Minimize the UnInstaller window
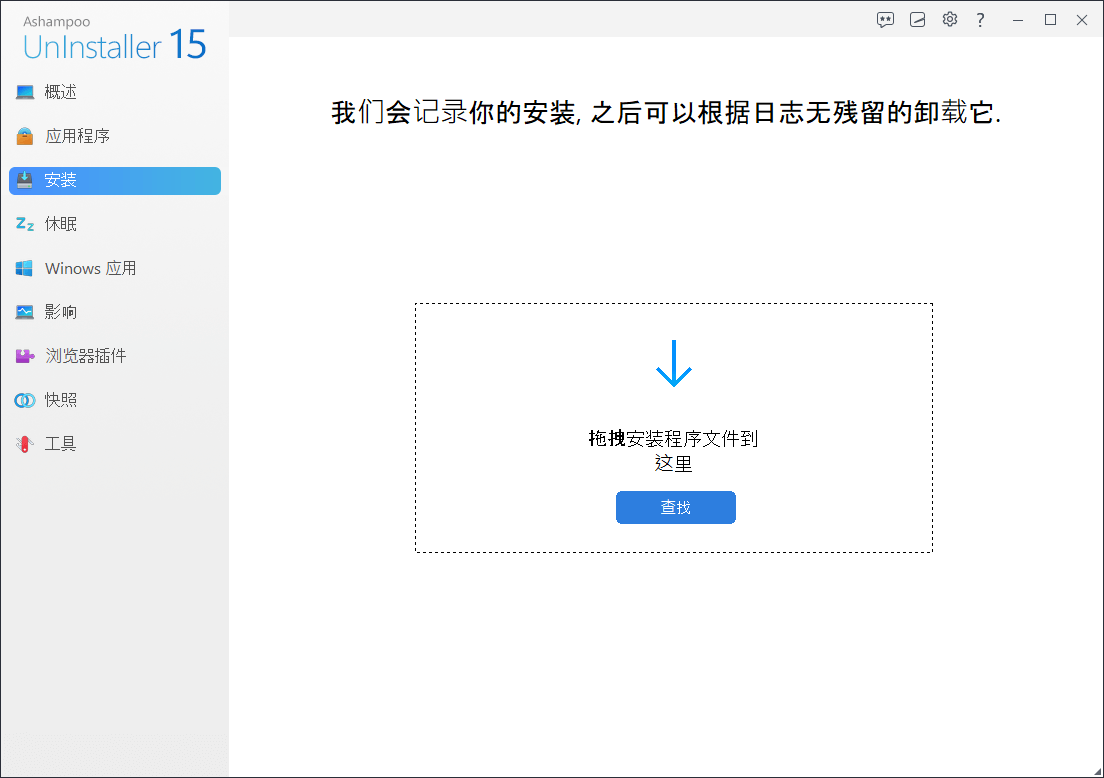 [x=1017, y=20]
